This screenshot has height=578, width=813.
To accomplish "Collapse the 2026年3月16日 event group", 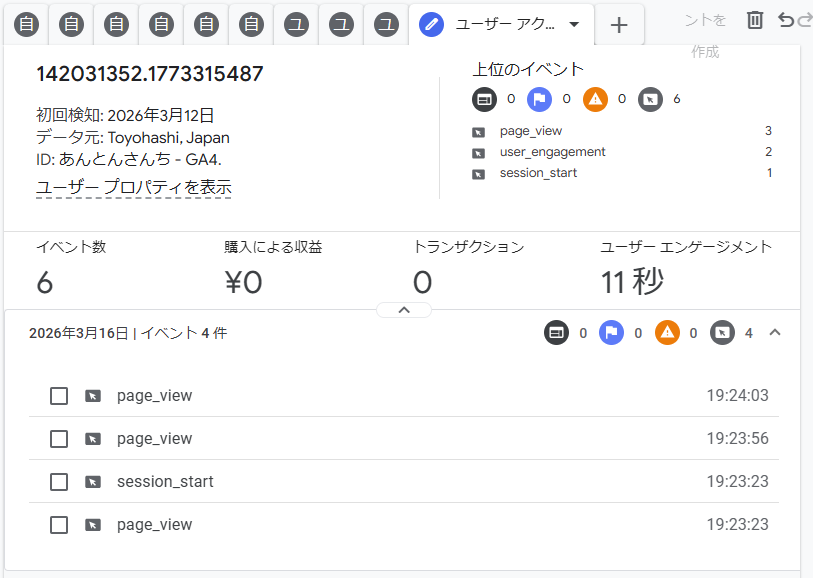I will [774, 333].
